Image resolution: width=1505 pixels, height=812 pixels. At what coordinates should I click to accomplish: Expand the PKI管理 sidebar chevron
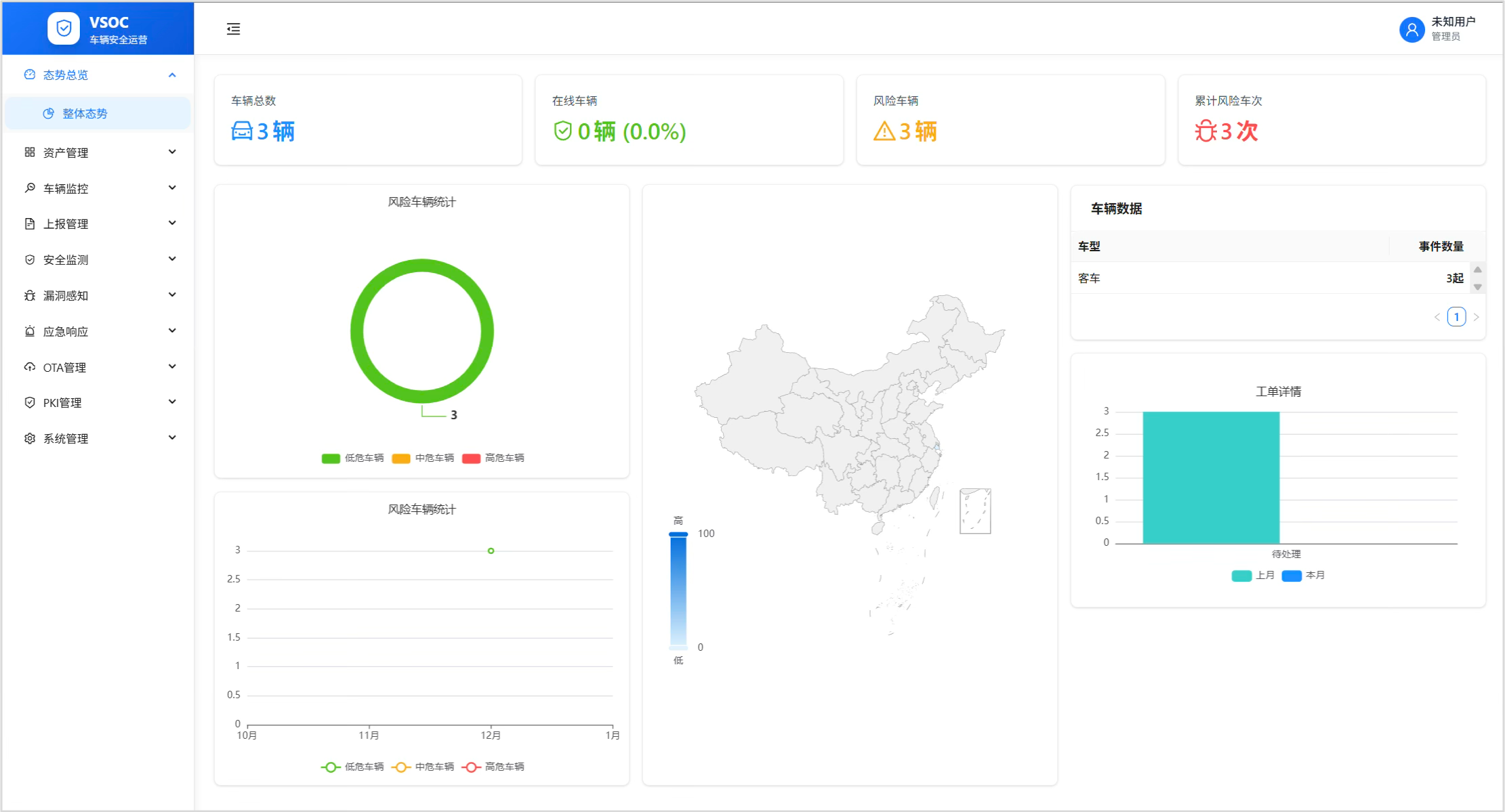click(172, 402)
